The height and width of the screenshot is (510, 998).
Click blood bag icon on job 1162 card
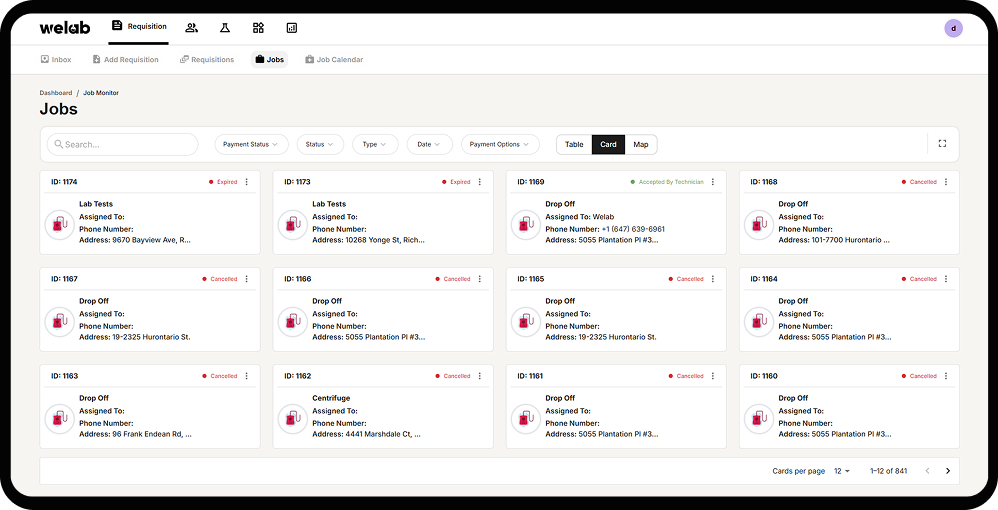(x=293, y=419)
